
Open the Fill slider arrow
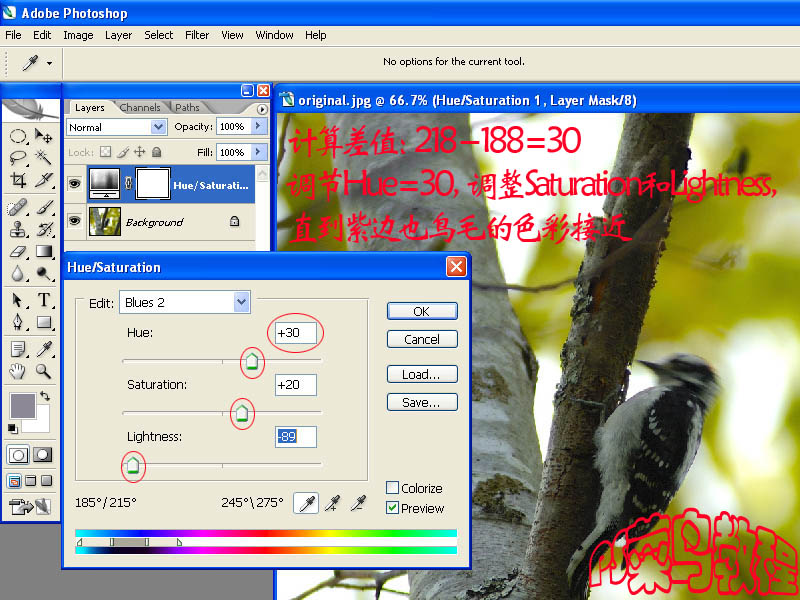(259, 152)
